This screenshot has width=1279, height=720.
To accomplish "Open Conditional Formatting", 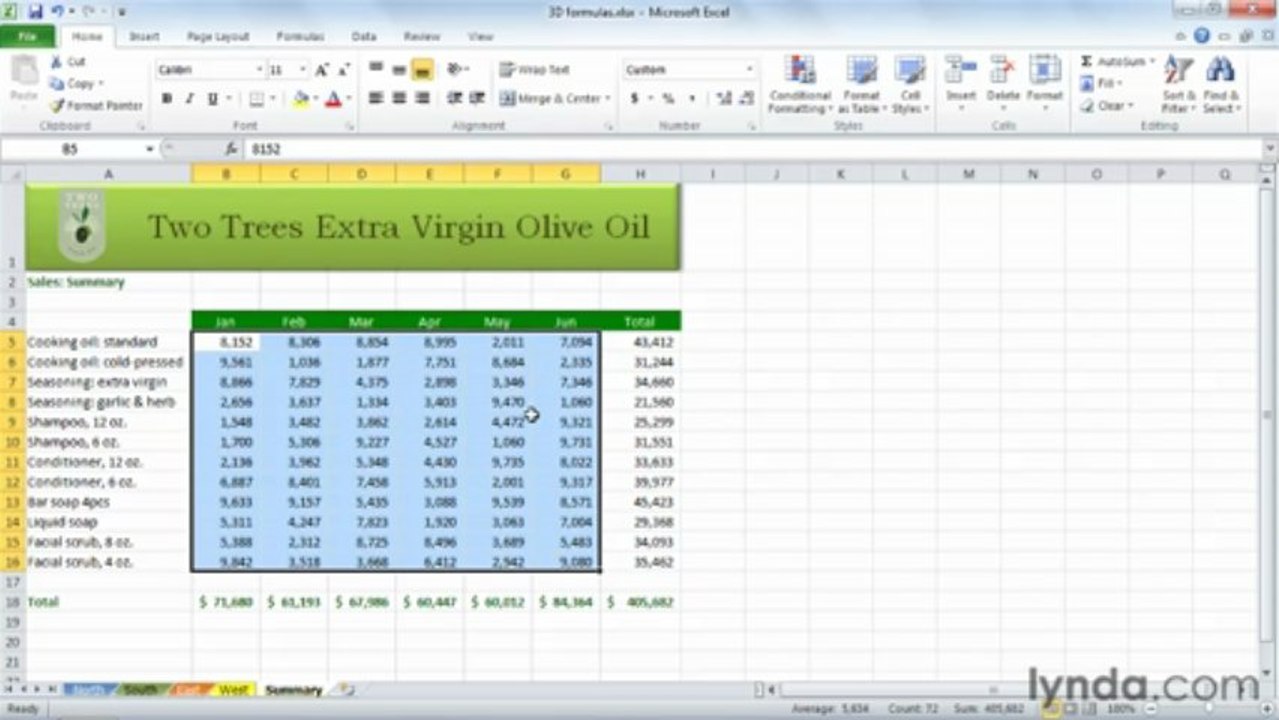I will [x=800, y=84].
